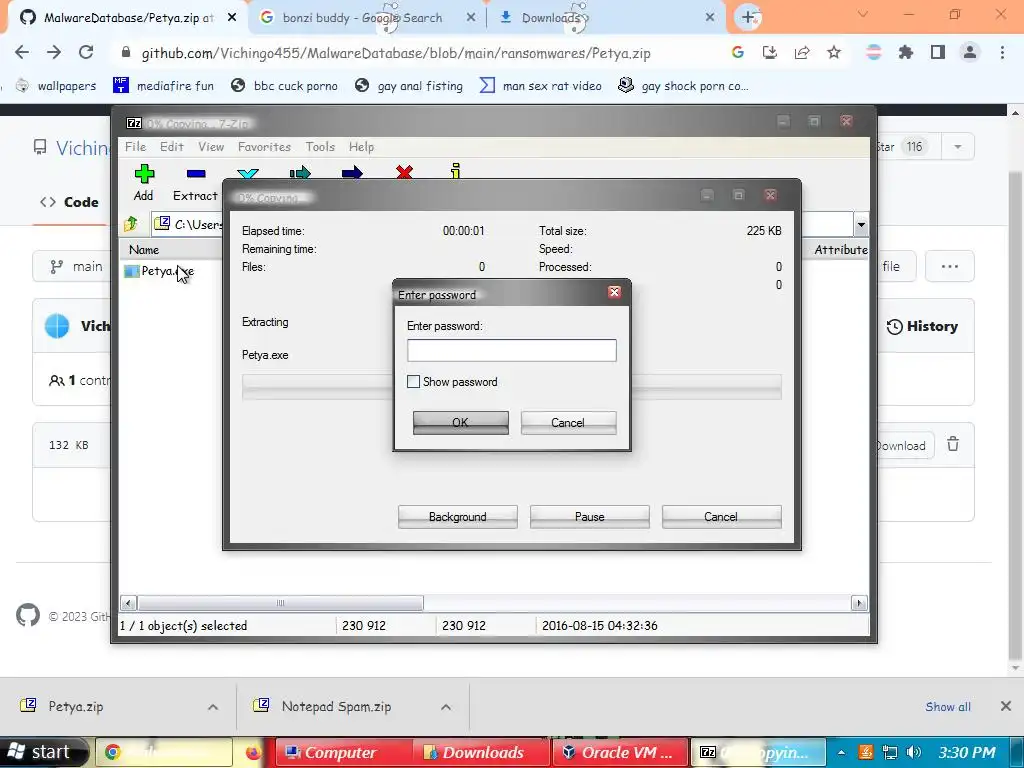The height and width of the screenshot is (768, 1024).
Task: Click the Attributes column header in 7-Zip
Action: (840, 249)
